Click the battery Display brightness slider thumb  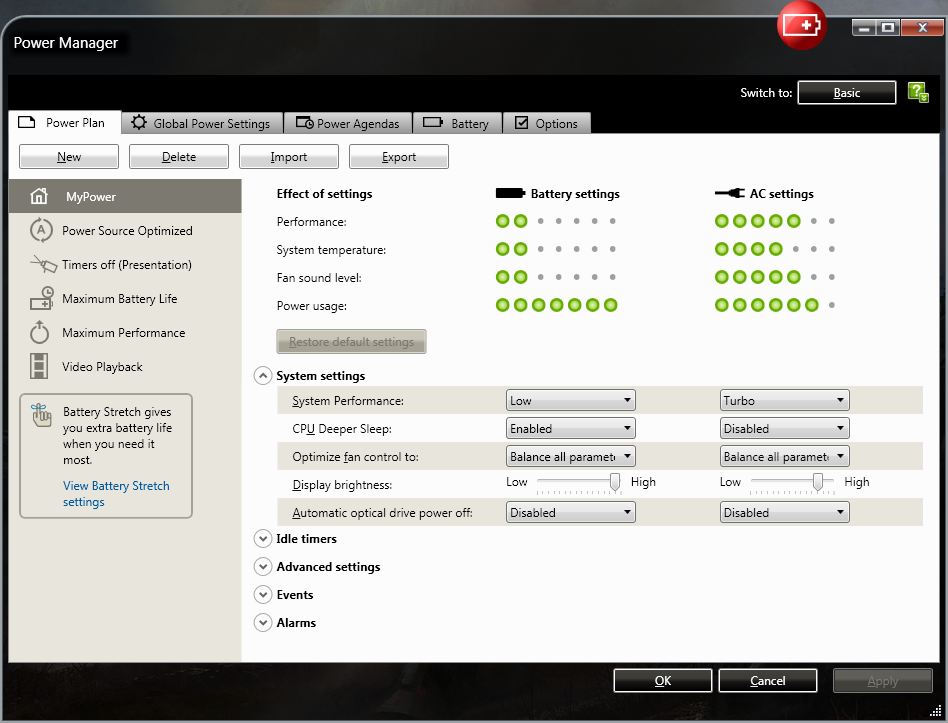(615, 482)
